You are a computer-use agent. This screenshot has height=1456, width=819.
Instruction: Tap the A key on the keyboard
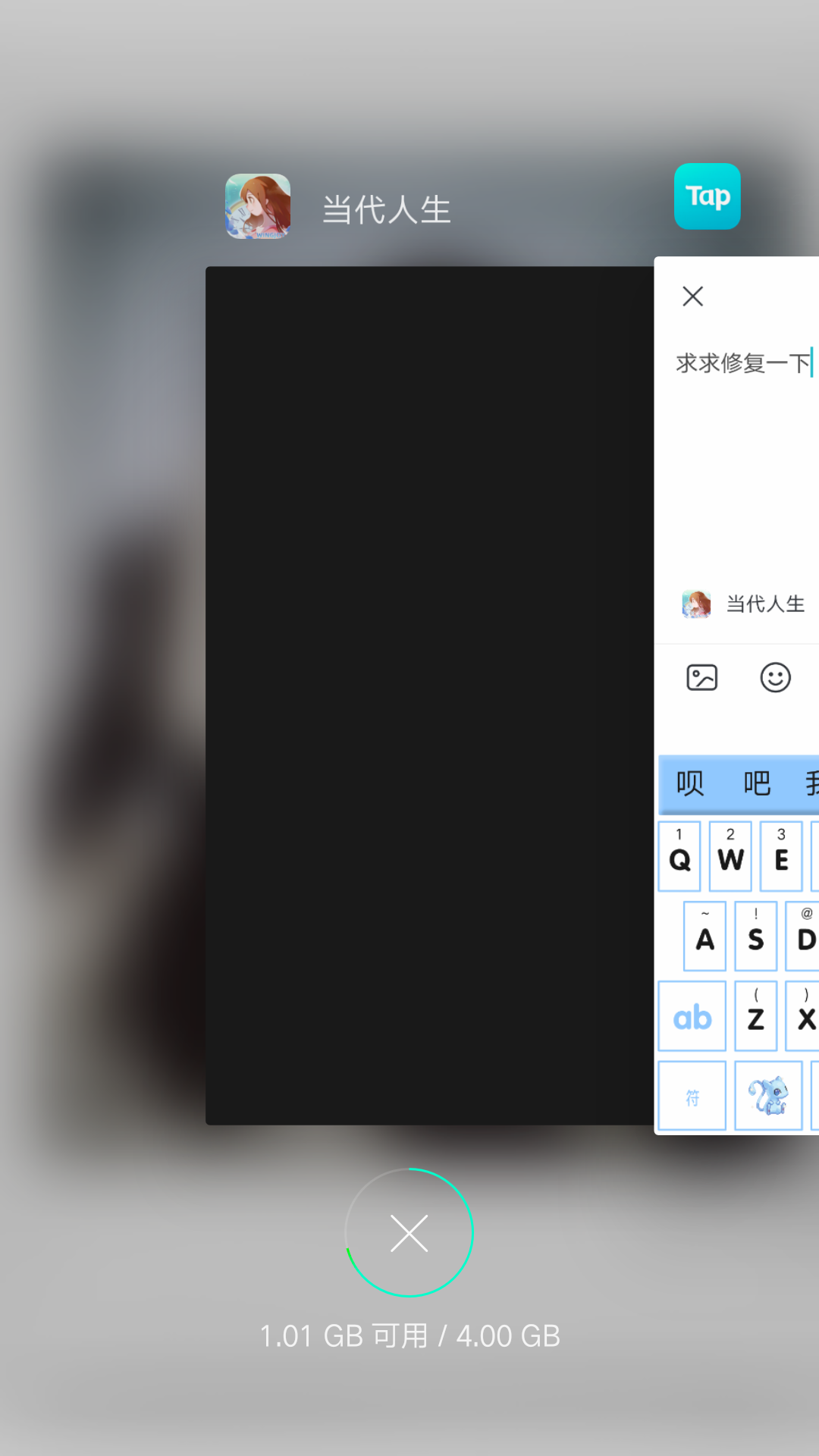tap(704, 936)
